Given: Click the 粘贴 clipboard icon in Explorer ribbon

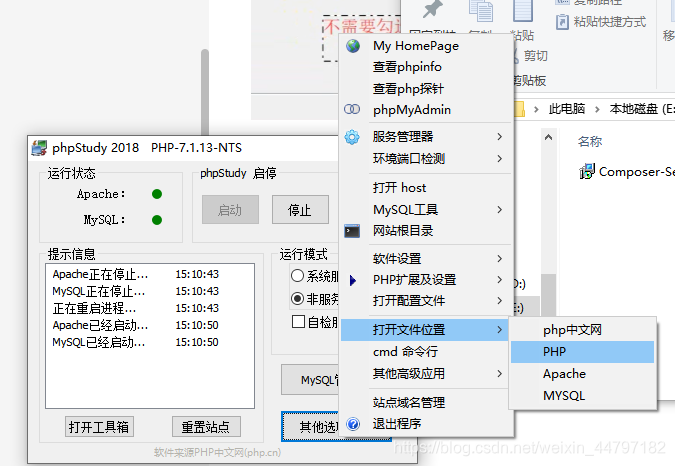Looking at the screenshot, I should 523,10.
